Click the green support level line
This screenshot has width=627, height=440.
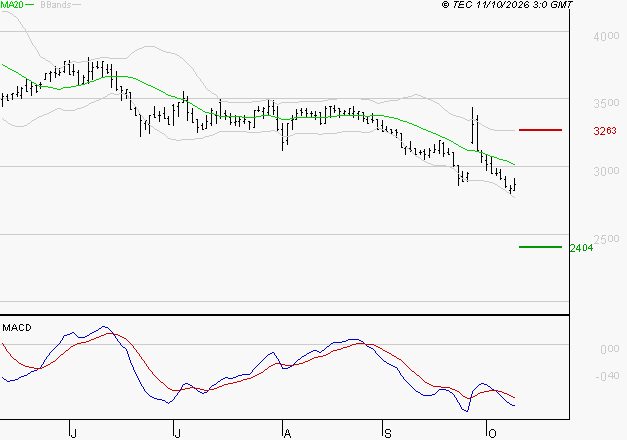[540, 247]
